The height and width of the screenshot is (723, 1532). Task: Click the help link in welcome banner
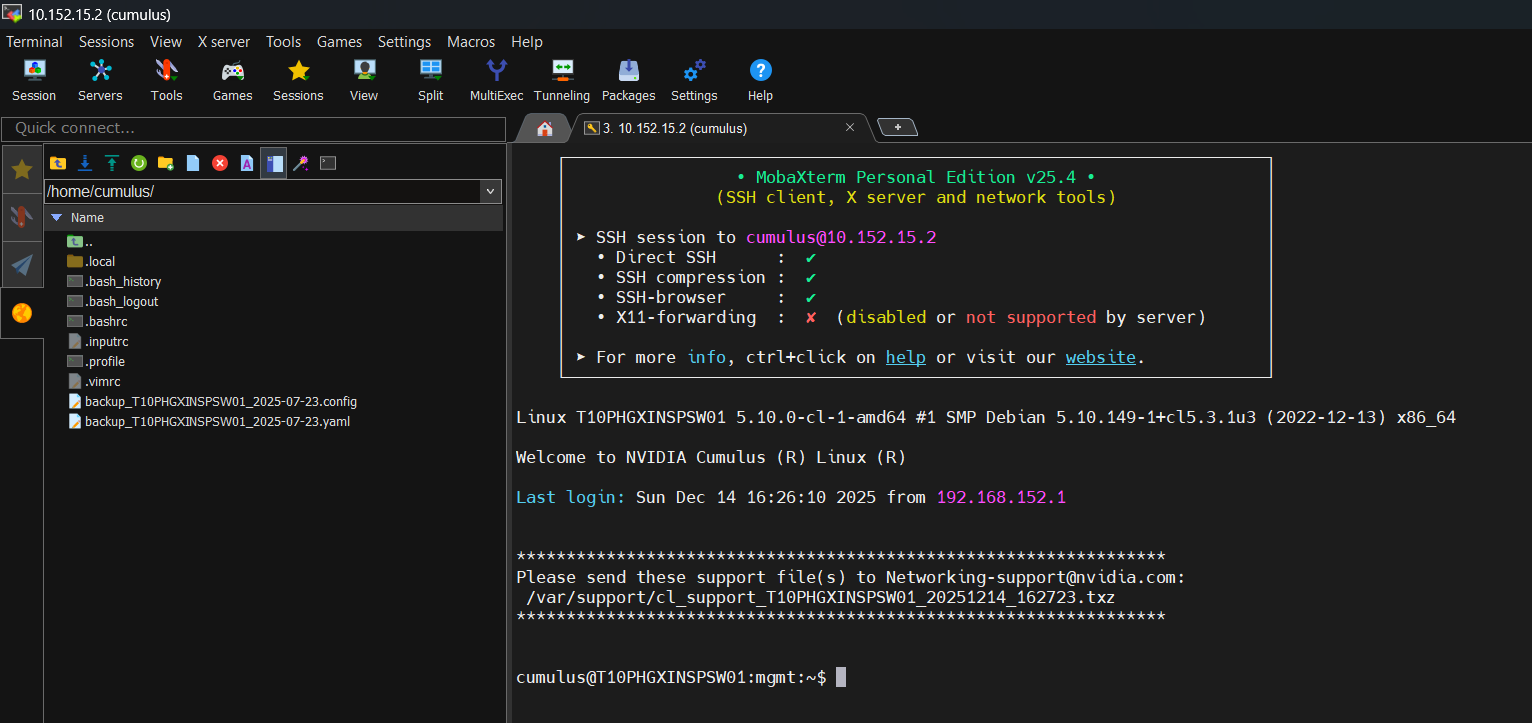(905, 357)
